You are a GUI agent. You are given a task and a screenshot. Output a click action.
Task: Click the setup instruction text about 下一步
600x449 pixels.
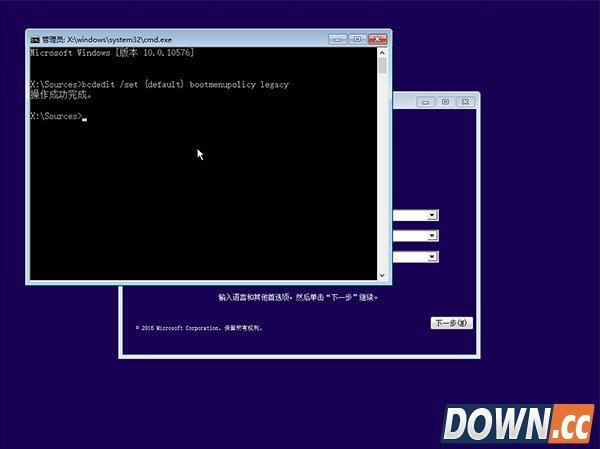click(x=298, y=297)
